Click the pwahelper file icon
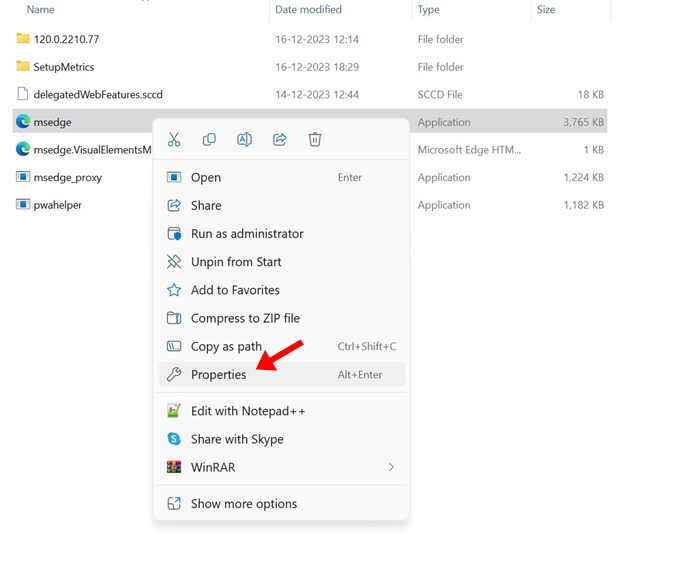 pyautogui.click(x=23, y=204)
